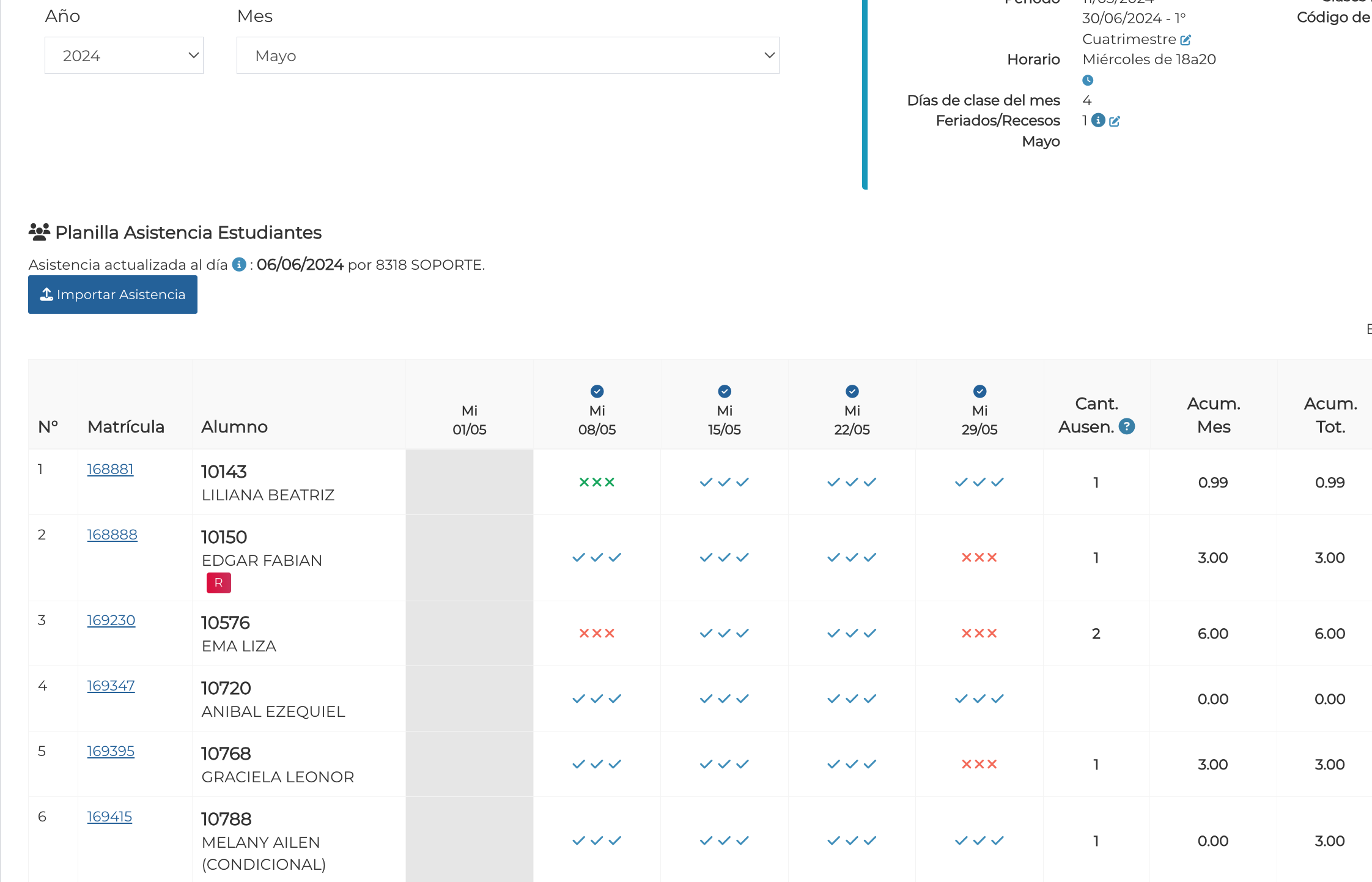Screen dimensions: 1372x882
Task: Click the info icon next to Feriados/Recesos
Action: pos(1098,120)
